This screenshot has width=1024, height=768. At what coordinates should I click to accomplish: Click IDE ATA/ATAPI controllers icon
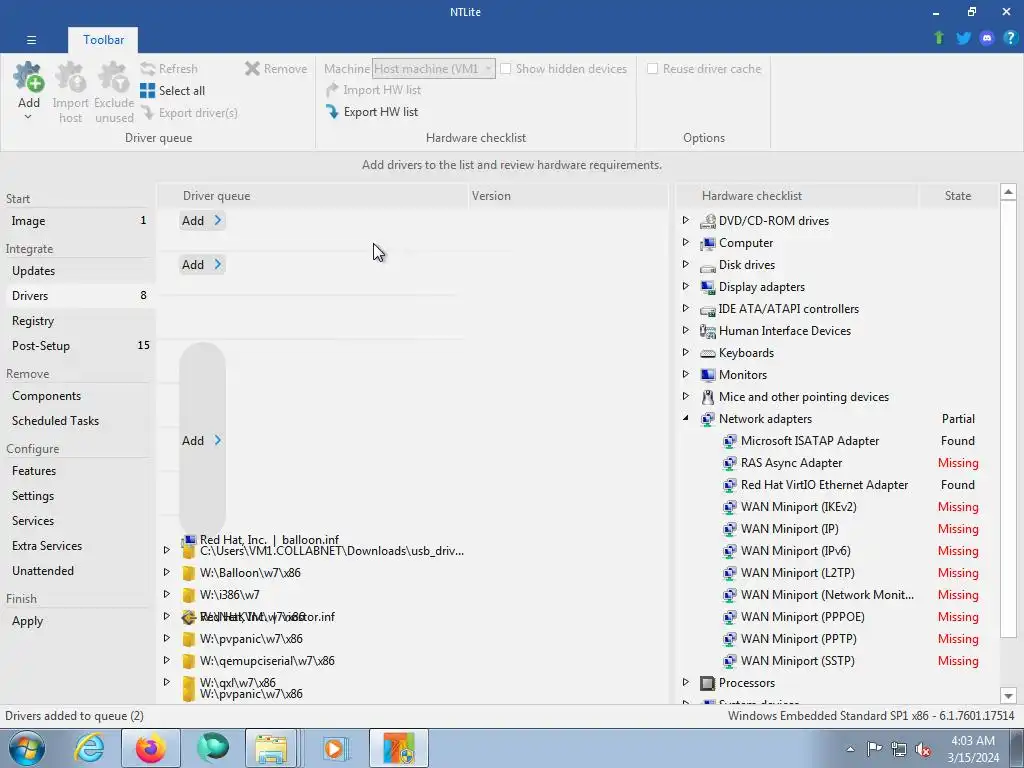click(707, 309)
